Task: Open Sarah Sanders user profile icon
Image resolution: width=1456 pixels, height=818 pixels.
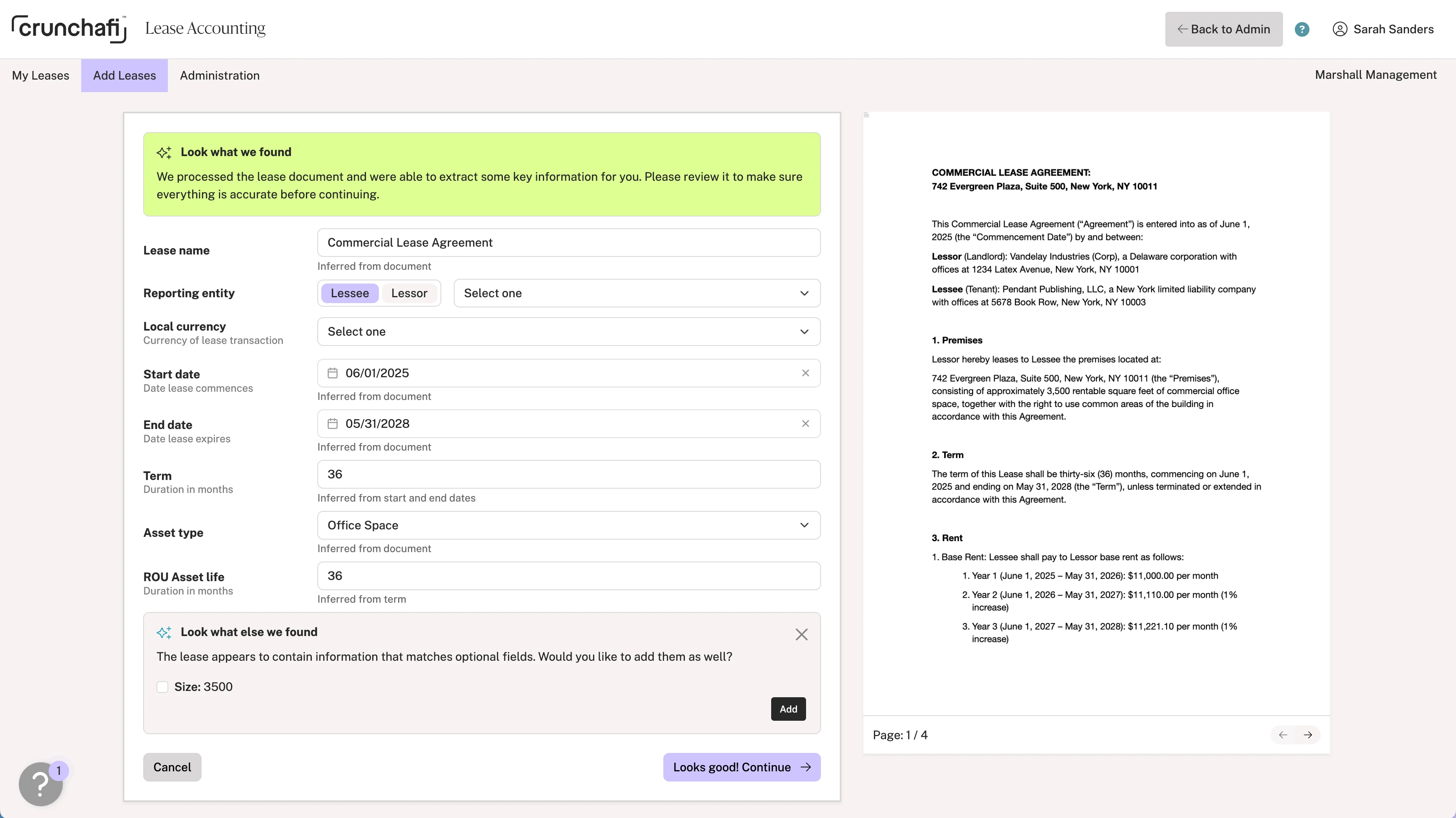Action: [1340, 29]
